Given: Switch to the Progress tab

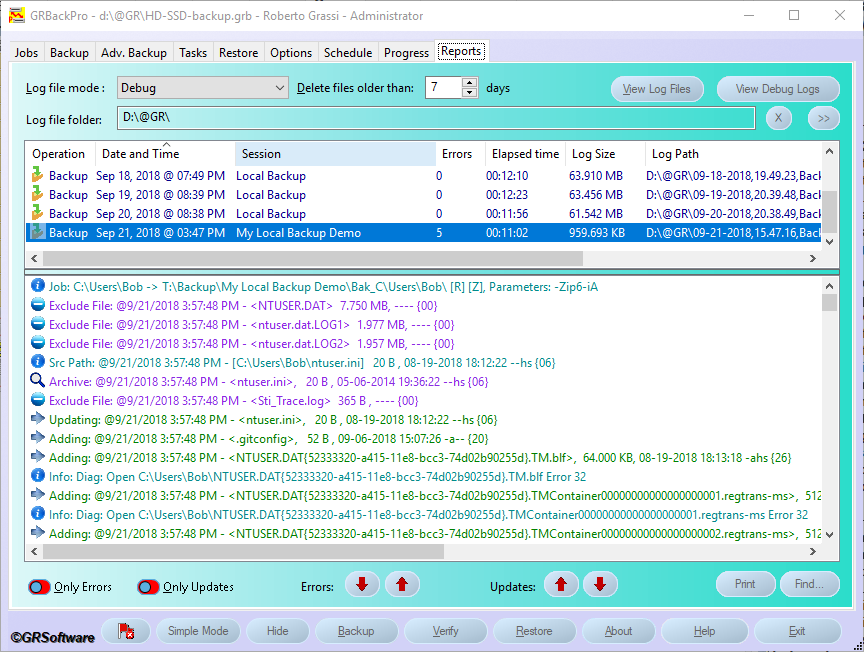Looking at the screenshot, I should click(406, 52).
